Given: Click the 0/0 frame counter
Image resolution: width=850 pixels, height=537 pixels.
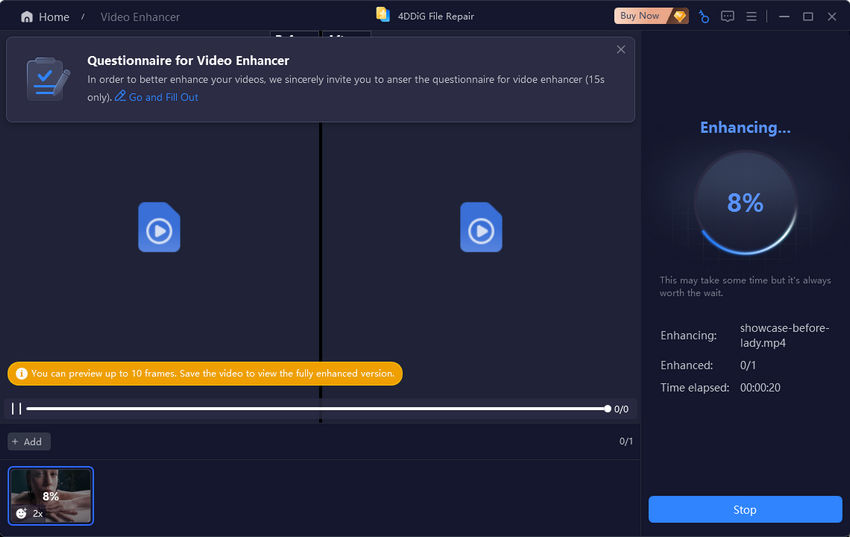Looking at the screenshot, I should pos(621,409).
